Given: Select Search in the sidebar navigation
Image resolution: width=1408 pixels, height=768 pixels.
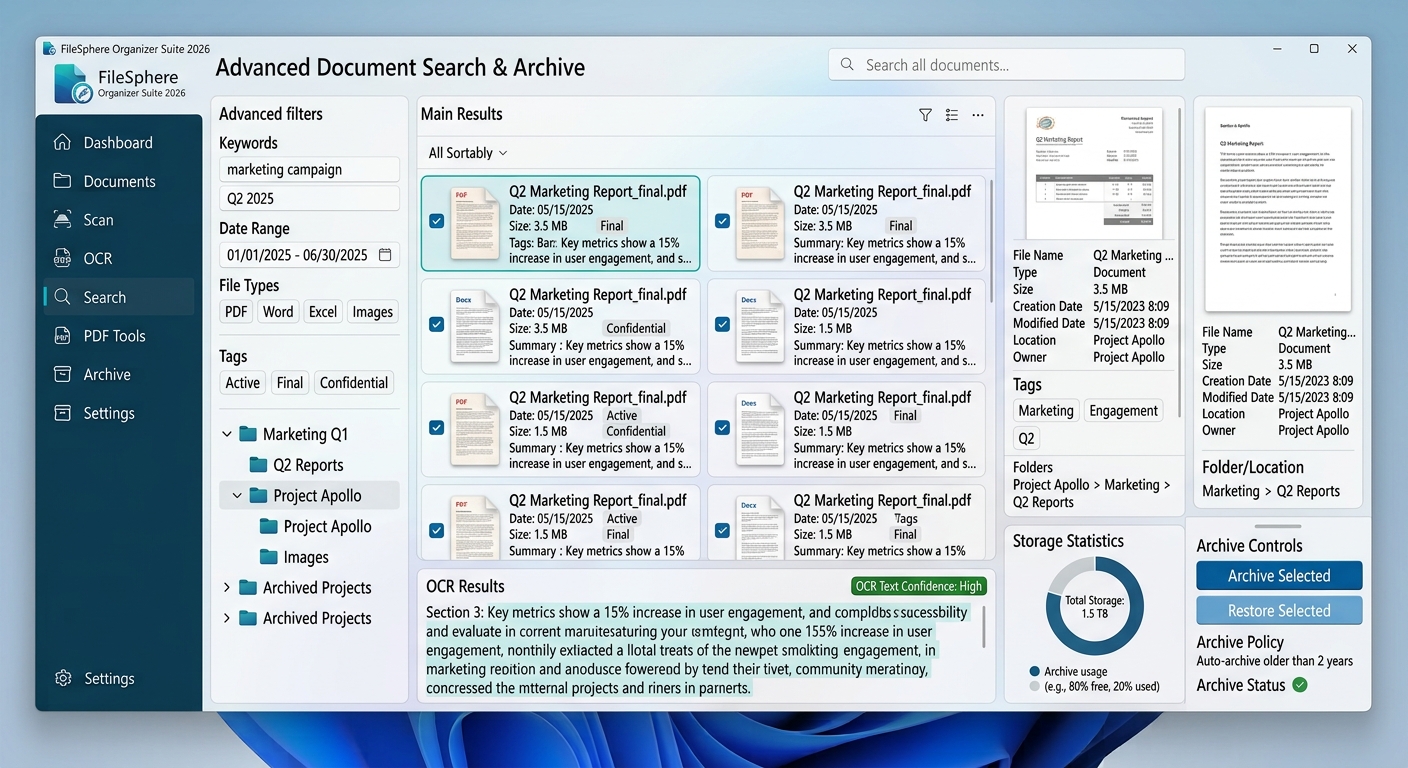Looking at the screenshot, I should [x=119, y=297].
